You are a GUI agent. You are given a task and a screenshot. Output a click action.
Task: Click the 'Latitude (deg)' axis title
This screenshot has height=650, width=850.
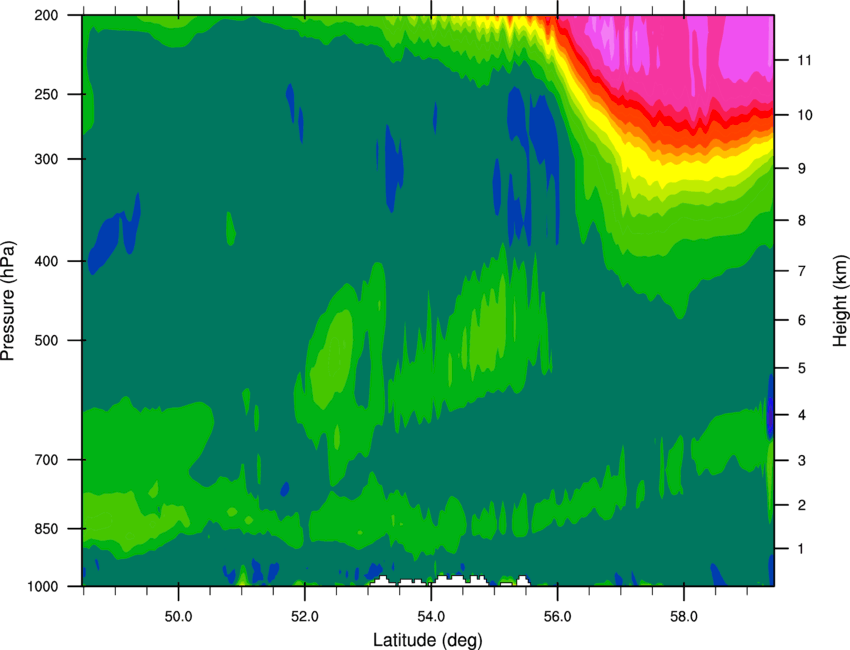(428, 640)
